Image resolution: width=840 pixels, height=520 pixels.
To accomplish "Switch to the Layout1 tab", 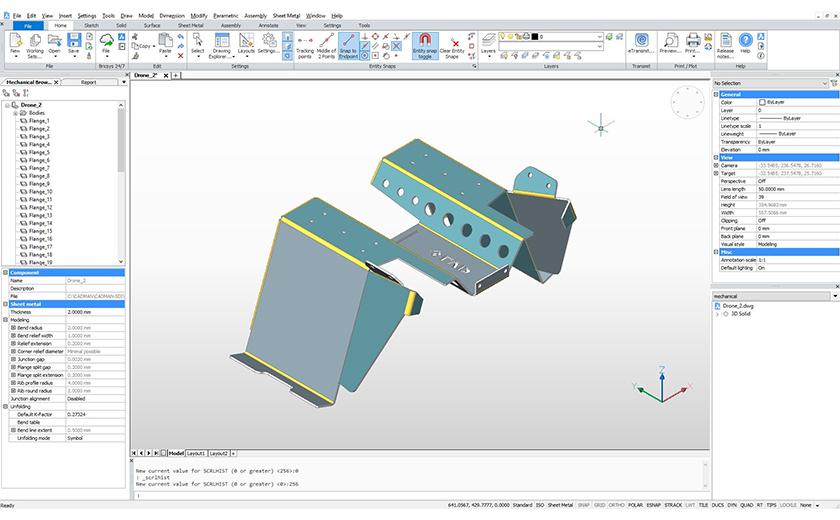I will pyautogui.click(x=198, y=453).
